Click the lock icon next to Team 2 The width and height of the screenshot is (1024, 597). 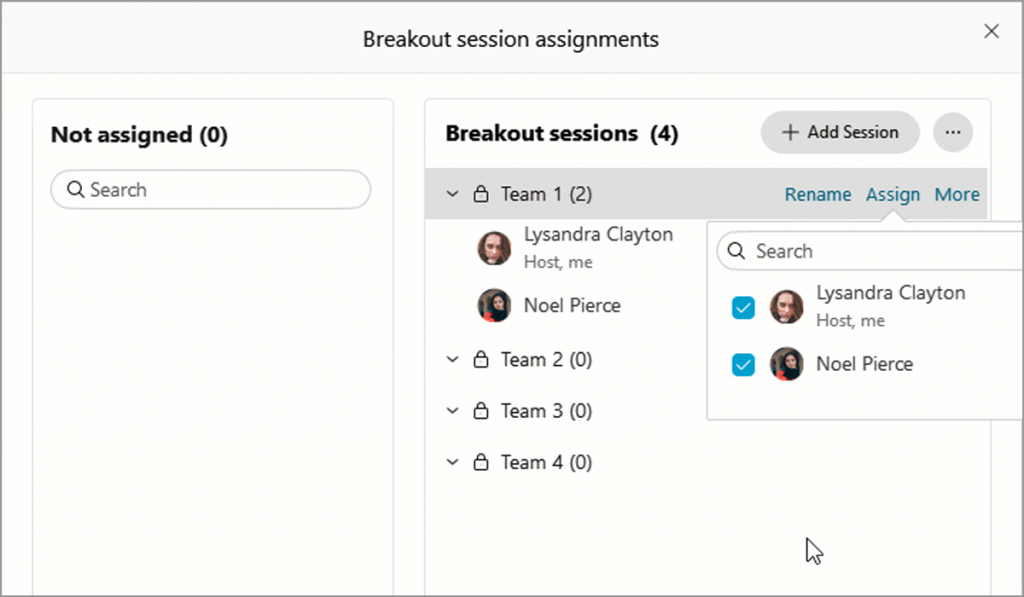(479, 359)
